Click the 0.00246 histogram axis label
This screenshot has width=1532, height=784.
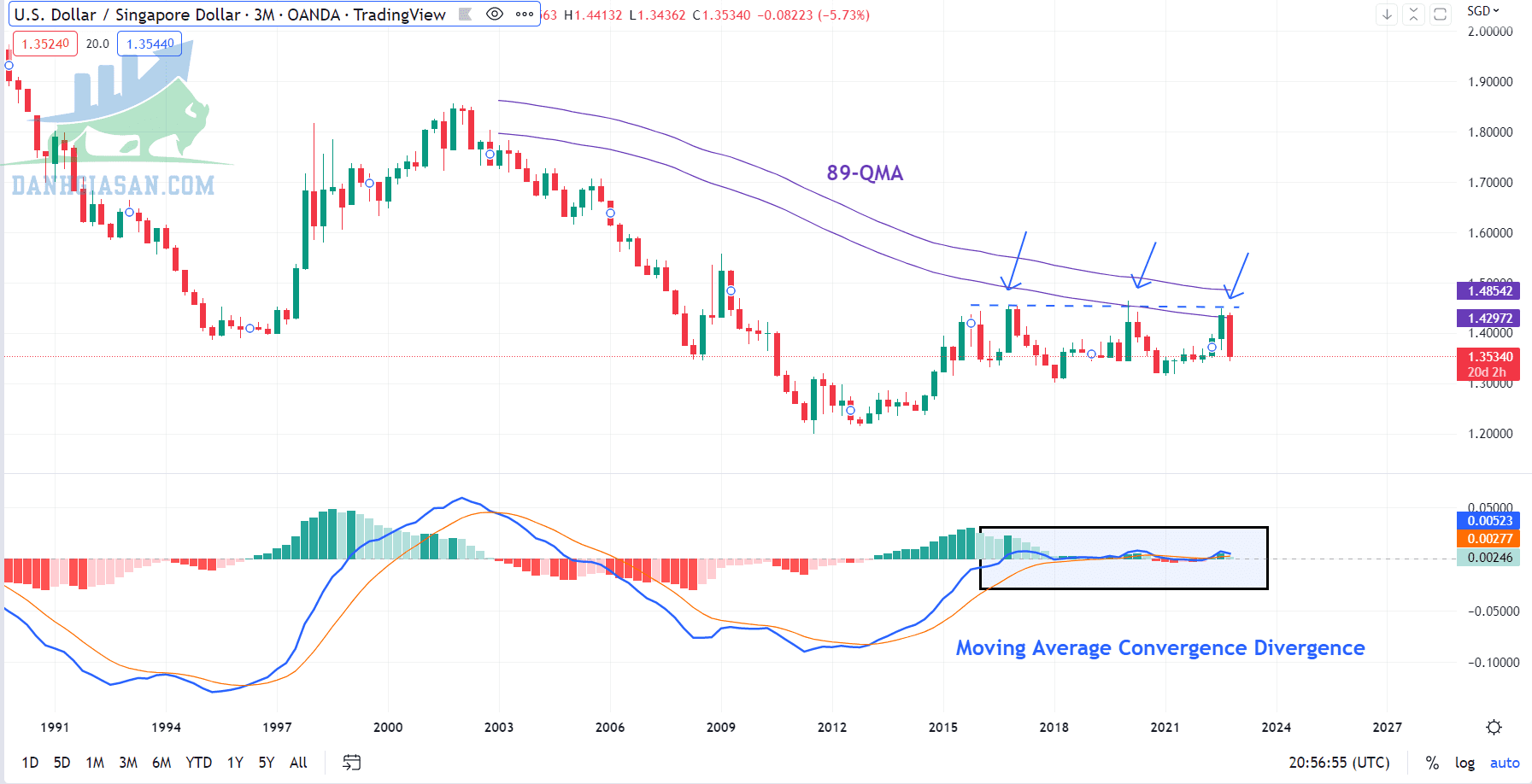point(1489,558)
